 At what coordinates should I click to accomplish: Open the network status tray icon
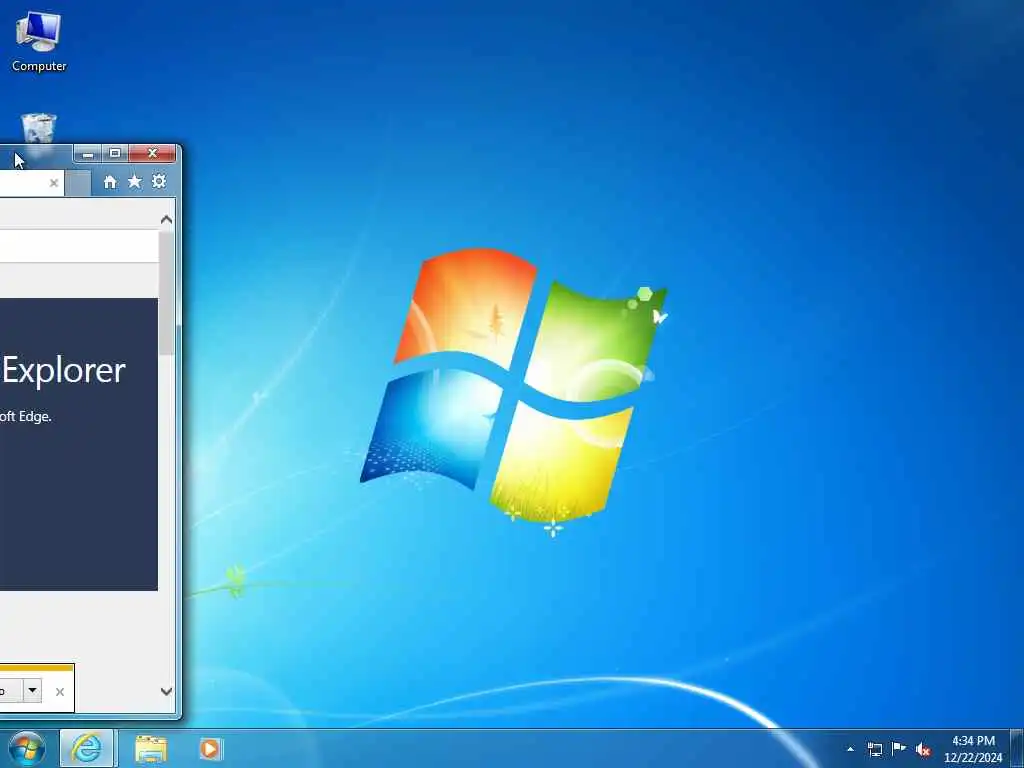874,749
